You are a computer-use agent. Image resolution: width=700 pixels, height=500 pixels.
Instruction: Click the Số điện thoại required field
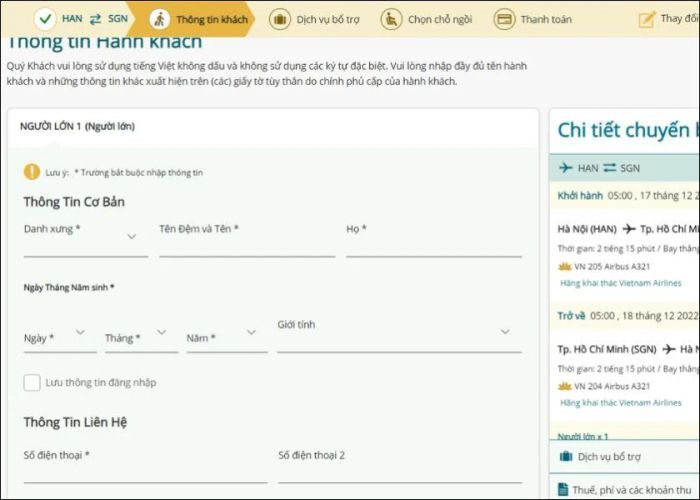pyautogui.click(x=146, y=467)
